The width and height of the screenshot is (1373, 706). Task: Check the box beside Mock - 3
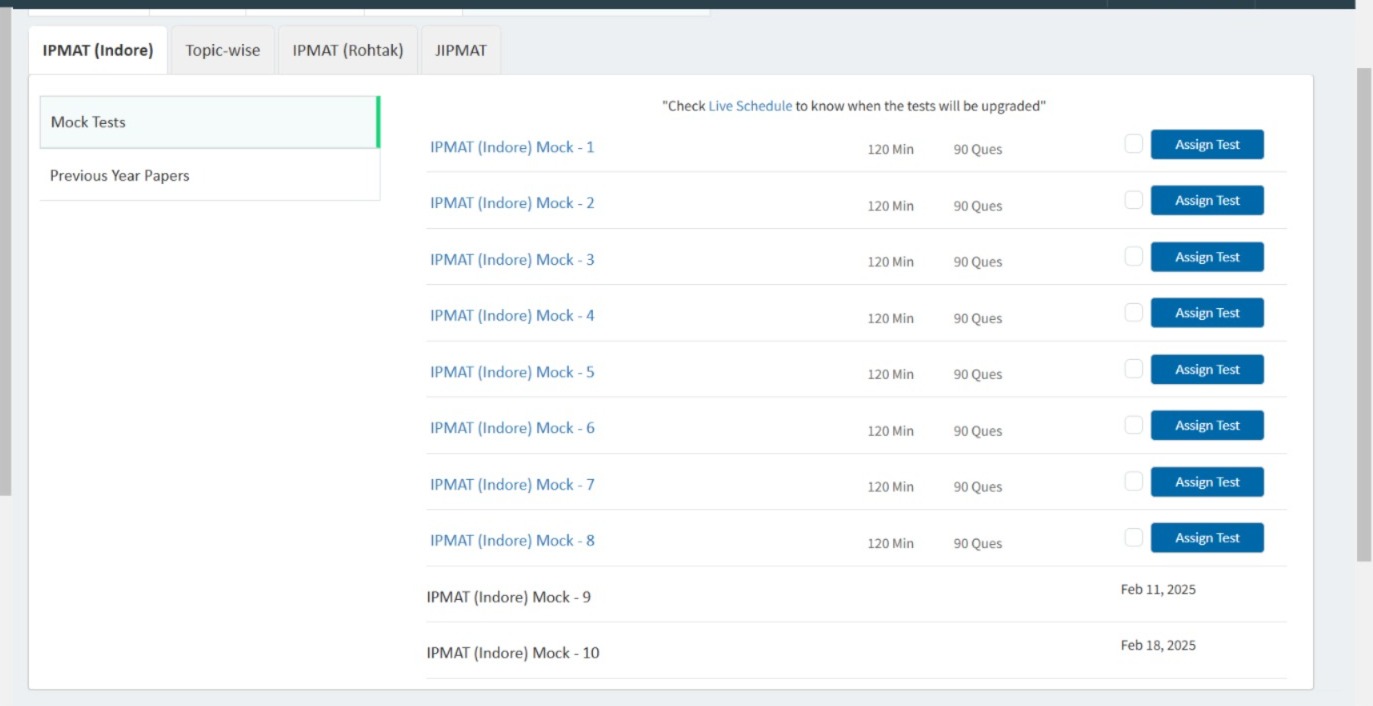(1133, 257)
